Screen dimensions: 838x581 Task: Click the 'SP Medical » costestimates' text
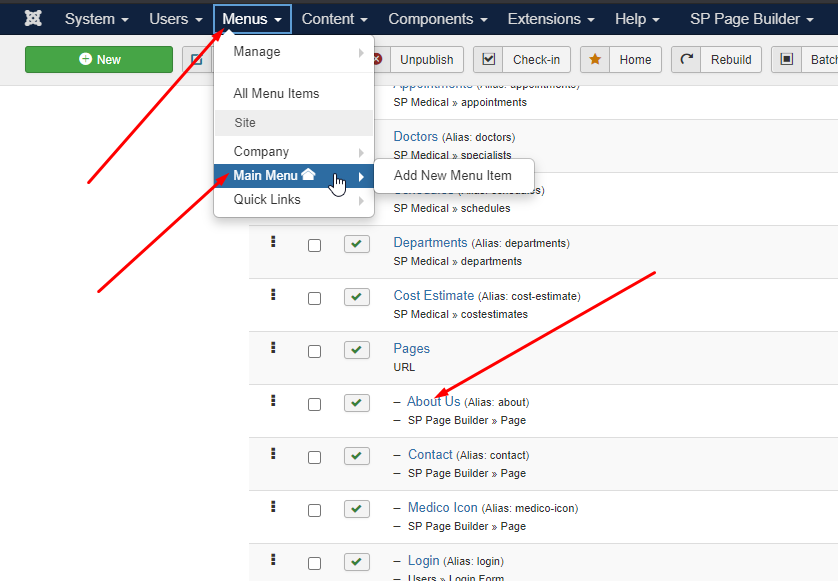461,314
